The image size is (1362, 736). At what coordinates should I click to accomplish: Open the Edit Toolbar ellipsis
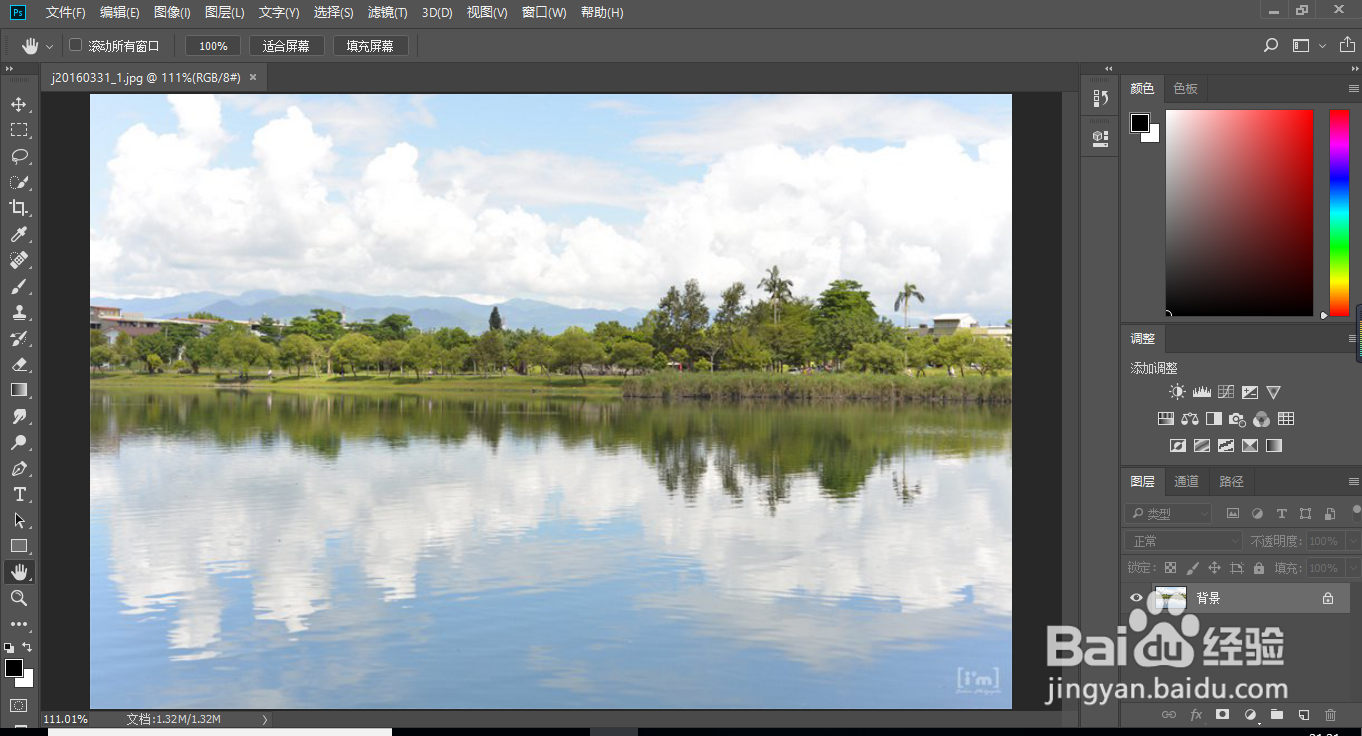18,624
